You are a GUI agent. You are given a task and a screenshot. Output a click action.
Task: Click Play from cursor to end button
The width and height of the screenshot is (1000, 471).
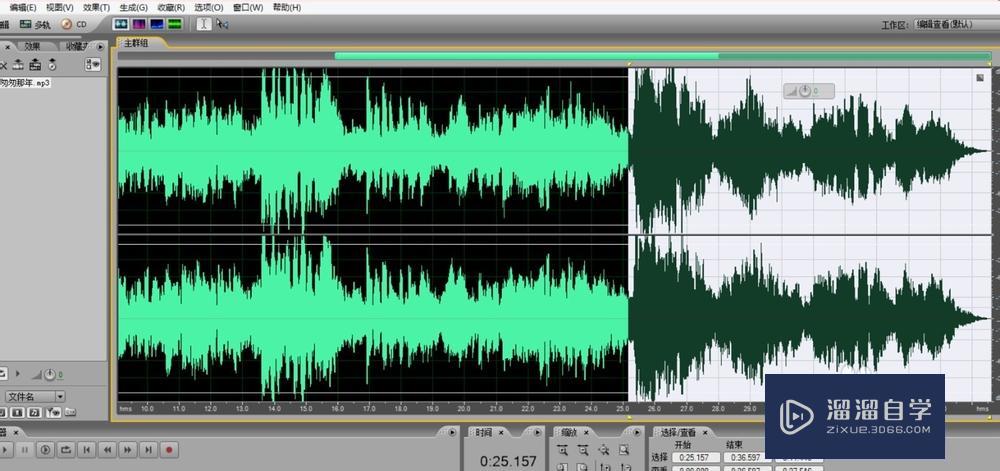(45, 450)
